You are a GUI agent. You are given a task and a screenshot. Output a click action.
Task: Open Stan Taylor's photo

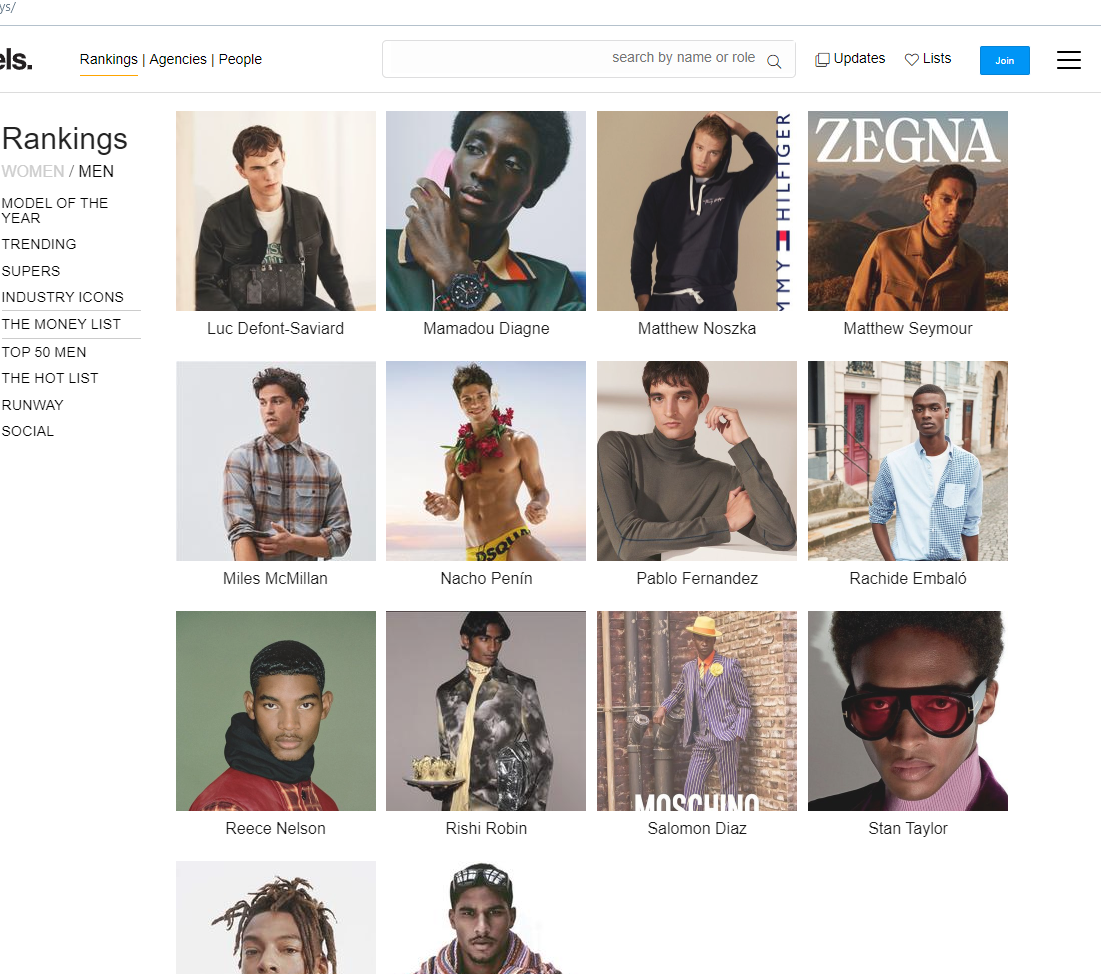[907, 711]
